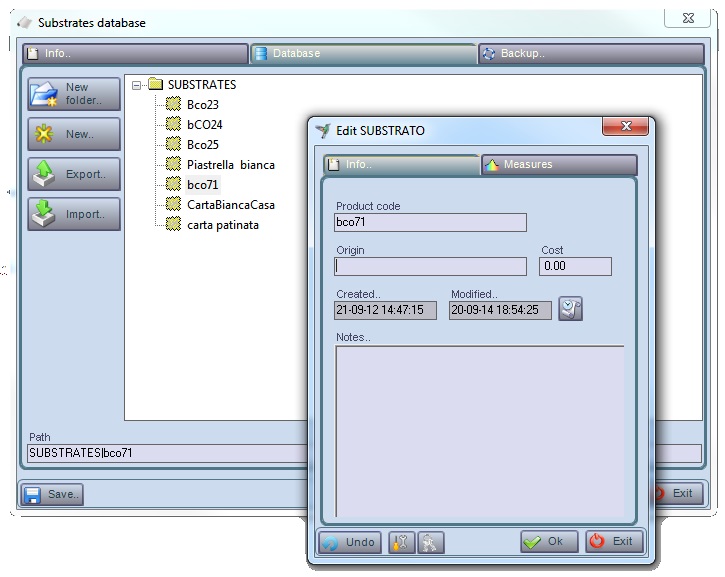This screenshot has height=577, width=725.
Task: Save the substrates database
Action: coord(53,494)
